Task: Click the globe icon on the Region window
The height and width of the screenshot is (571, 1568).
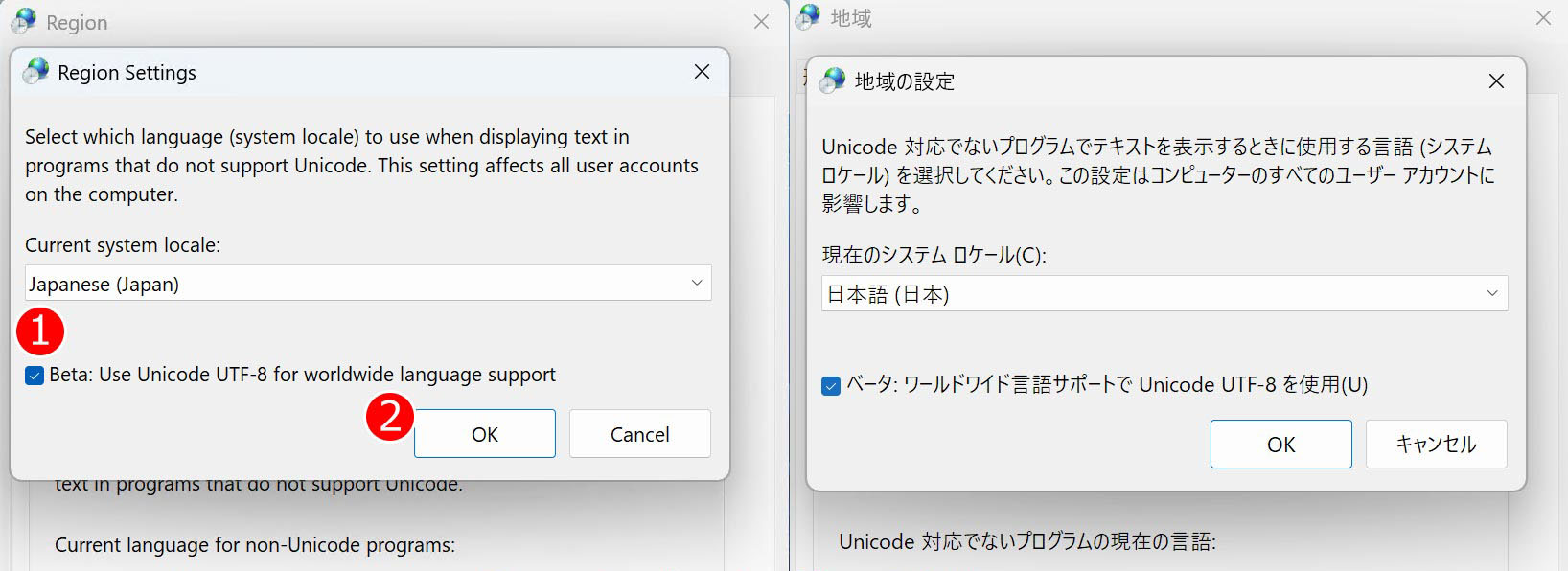Action: pos(24,21)
